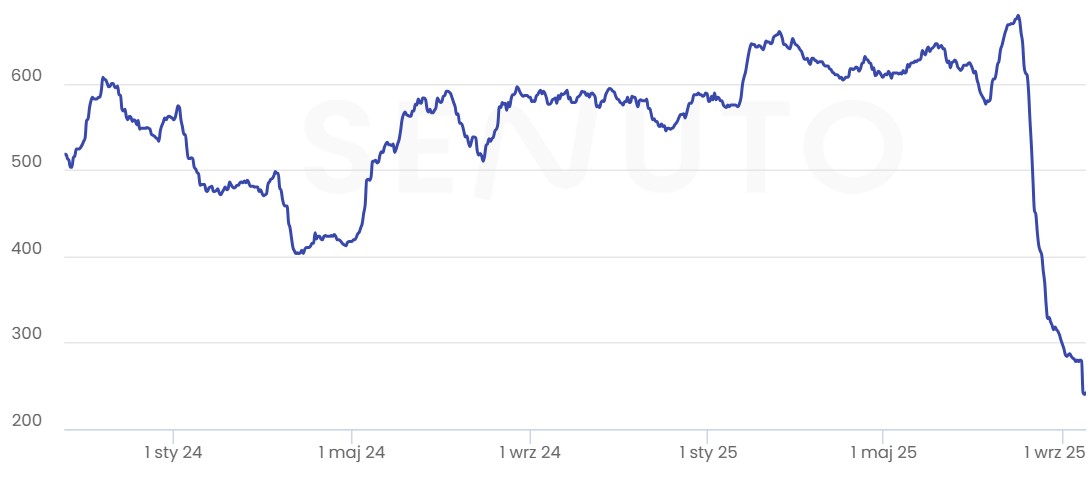Viewport: 1090px width, 478px height.
Task: Select the "1 wrz 24" date label
Action: point(530,453)
